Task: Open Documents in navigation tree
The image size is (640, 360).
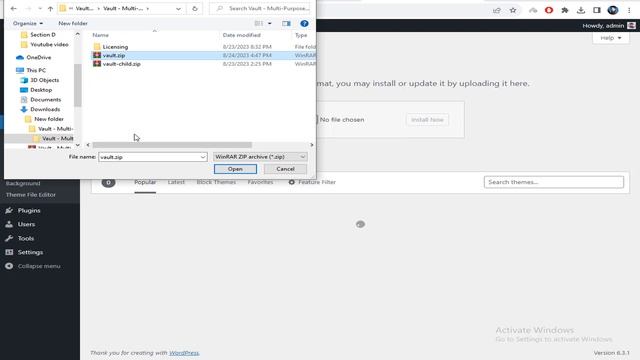Action: (x=45, y=100)
